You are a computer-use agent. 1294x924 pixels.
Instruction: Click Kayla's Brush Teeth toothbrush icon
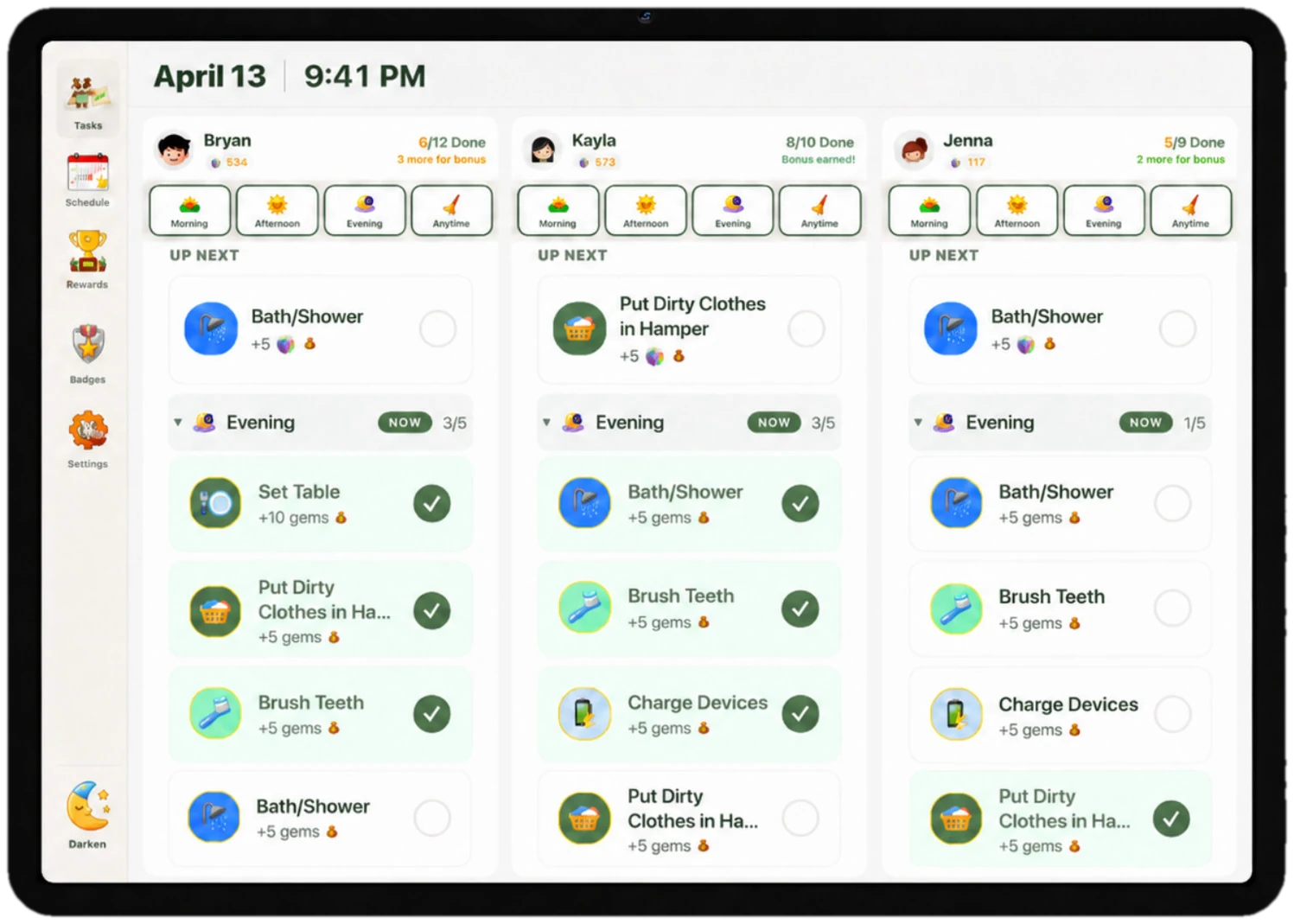(x=585, y=607)
